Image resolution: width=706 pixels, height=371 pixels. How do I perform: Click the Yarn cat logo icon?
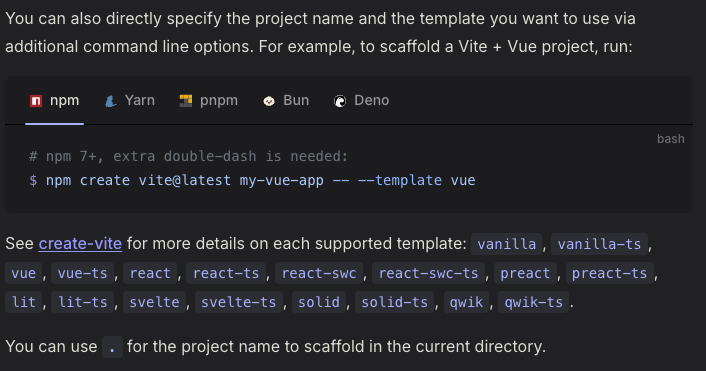point(110,101)
